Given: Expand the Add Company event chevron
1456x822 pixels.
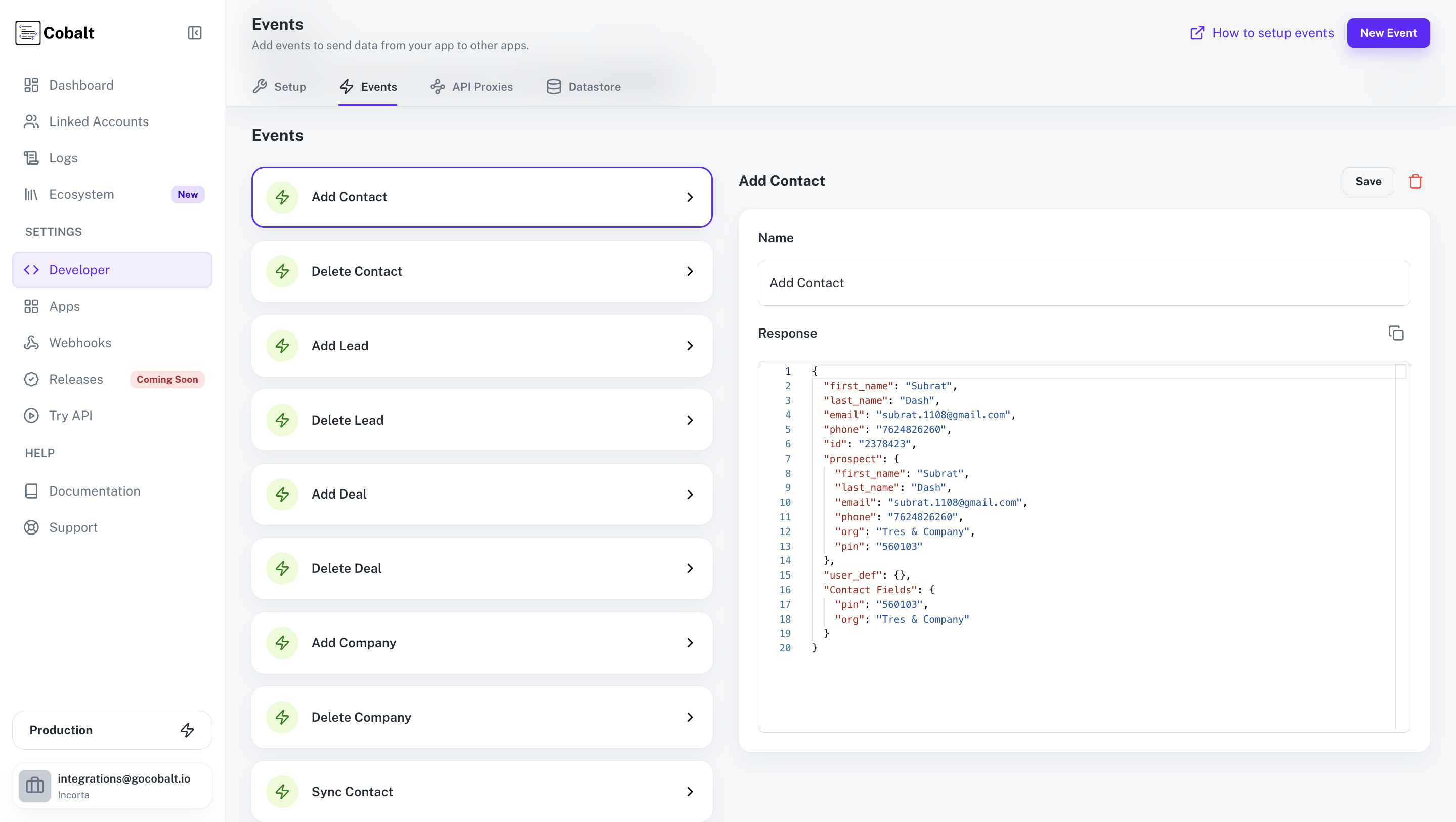Looking at the screenshot, I should click(x=690, y=643).
